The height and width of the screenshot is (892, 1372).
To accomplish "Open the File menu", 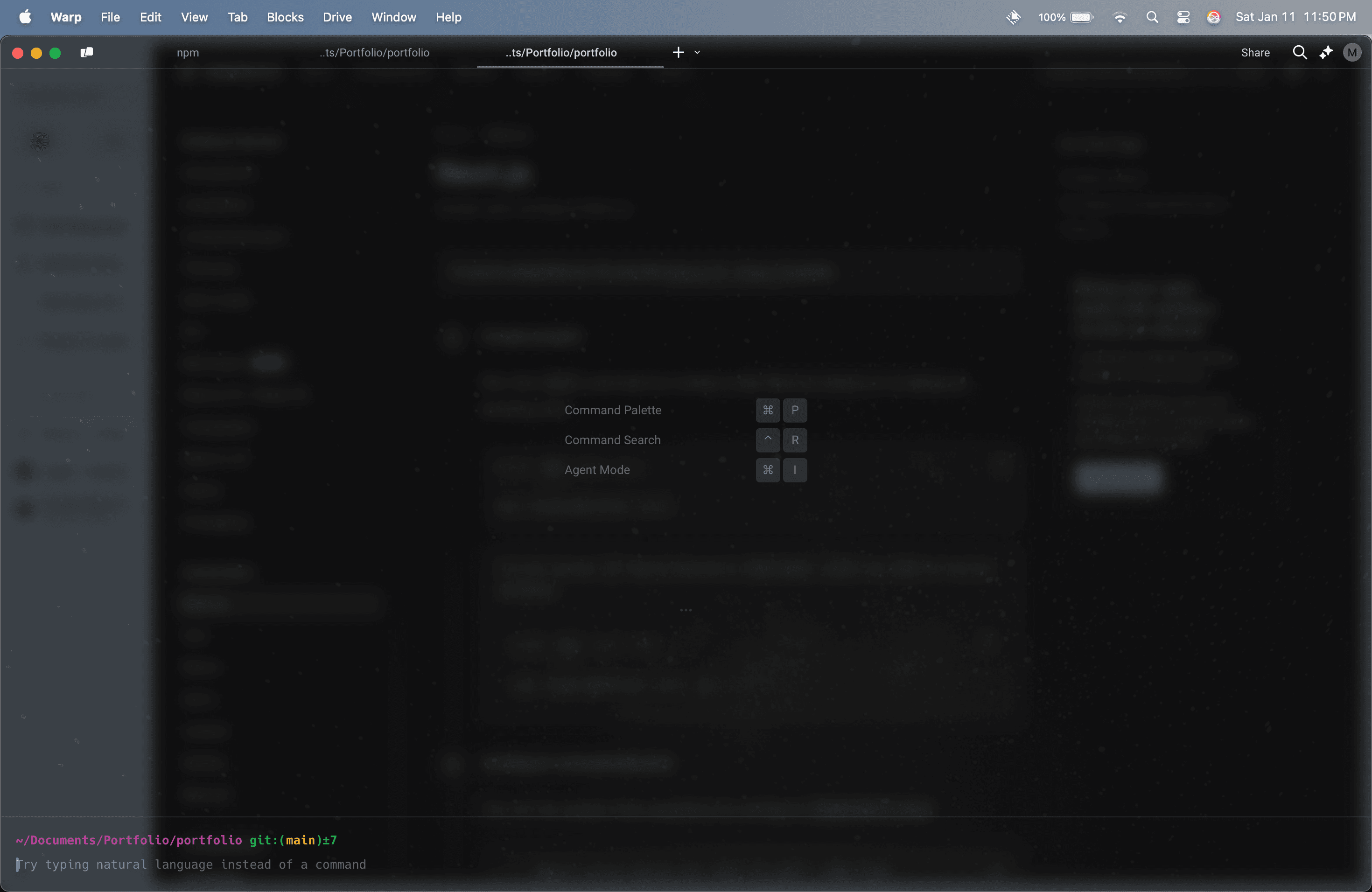I will pyautogui.click(x=110, y=17).
